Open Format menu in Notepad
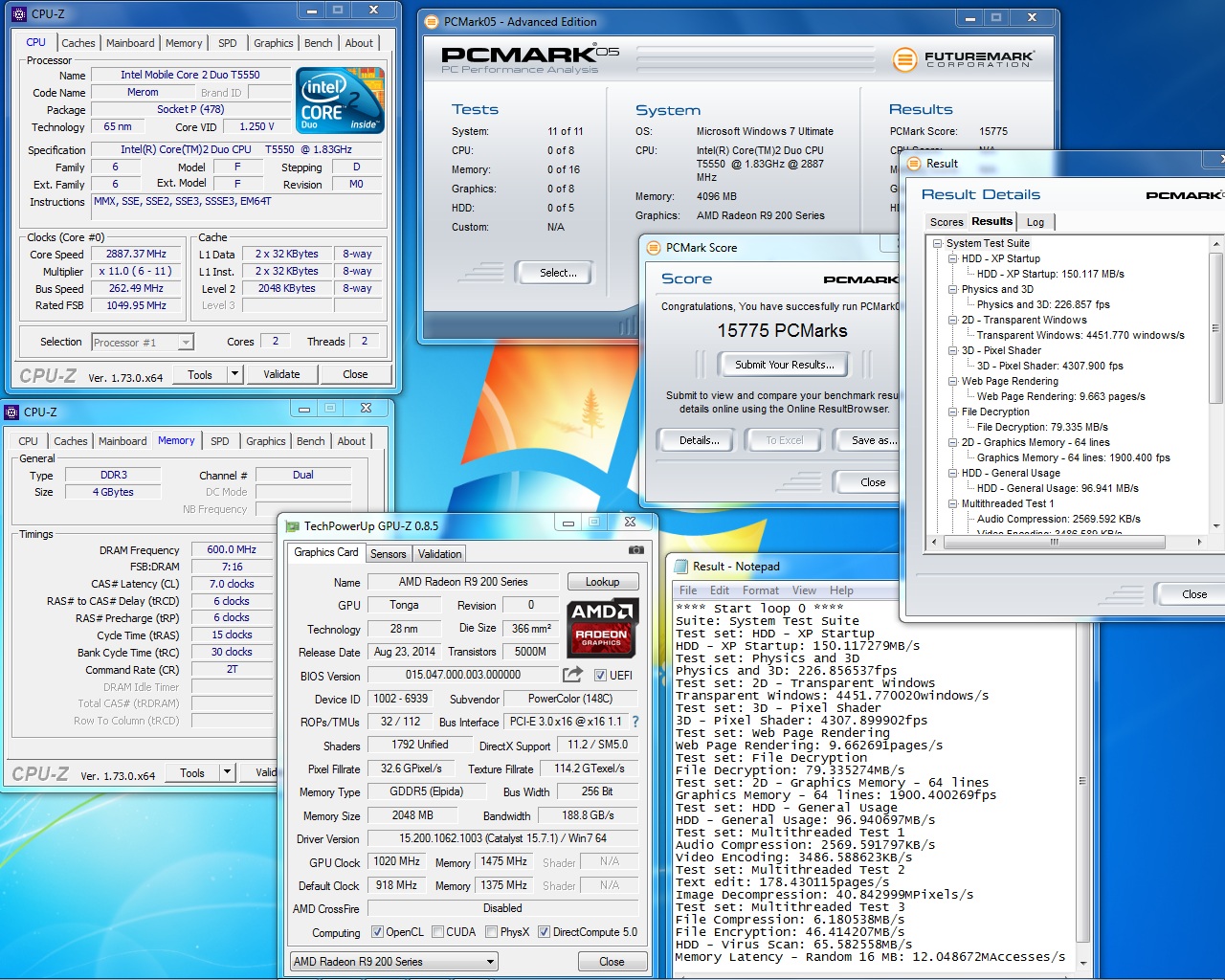Screen dimensions: 1225x980 point(761,590)
